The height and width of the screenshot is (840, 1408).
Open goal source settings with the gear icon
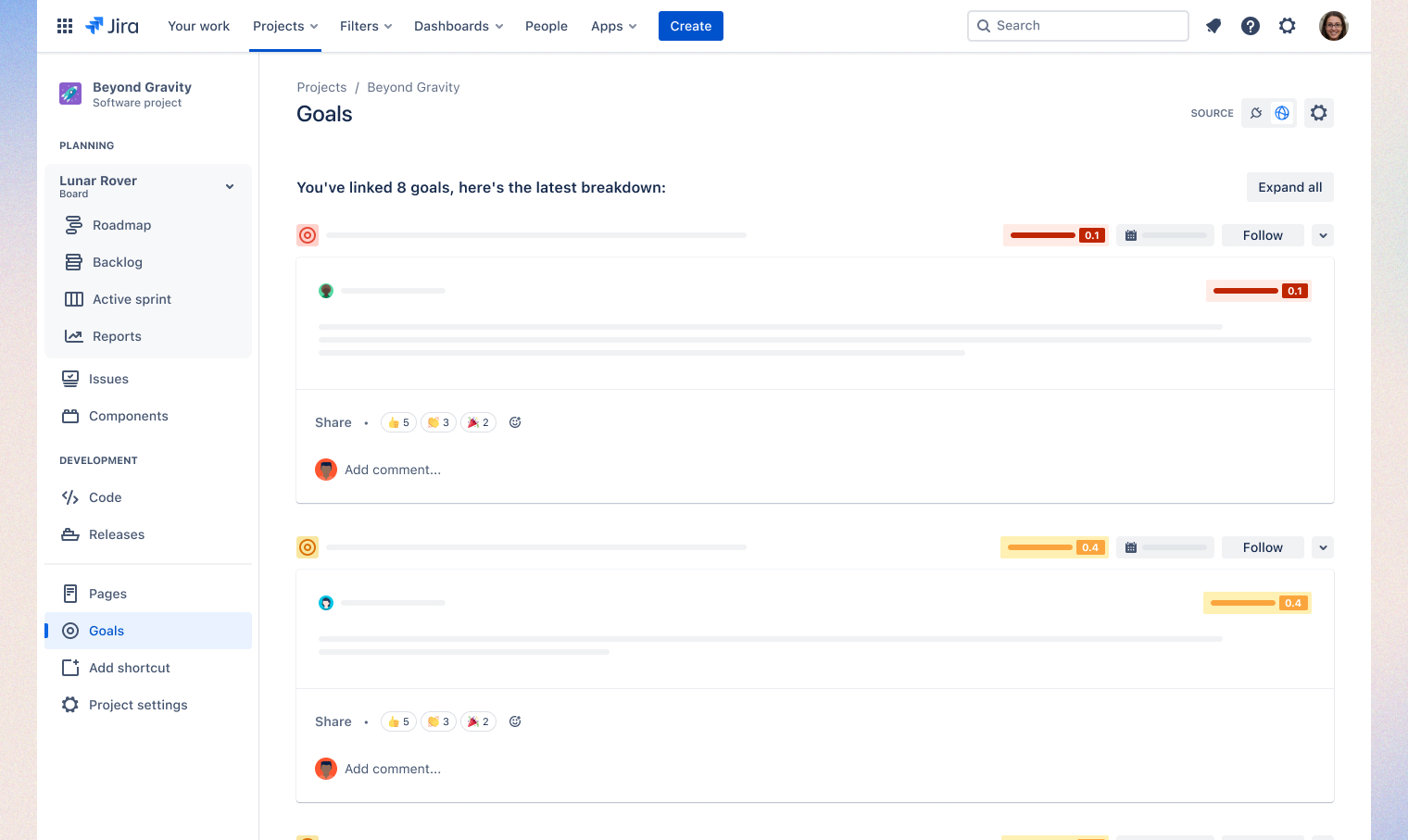1318,112
